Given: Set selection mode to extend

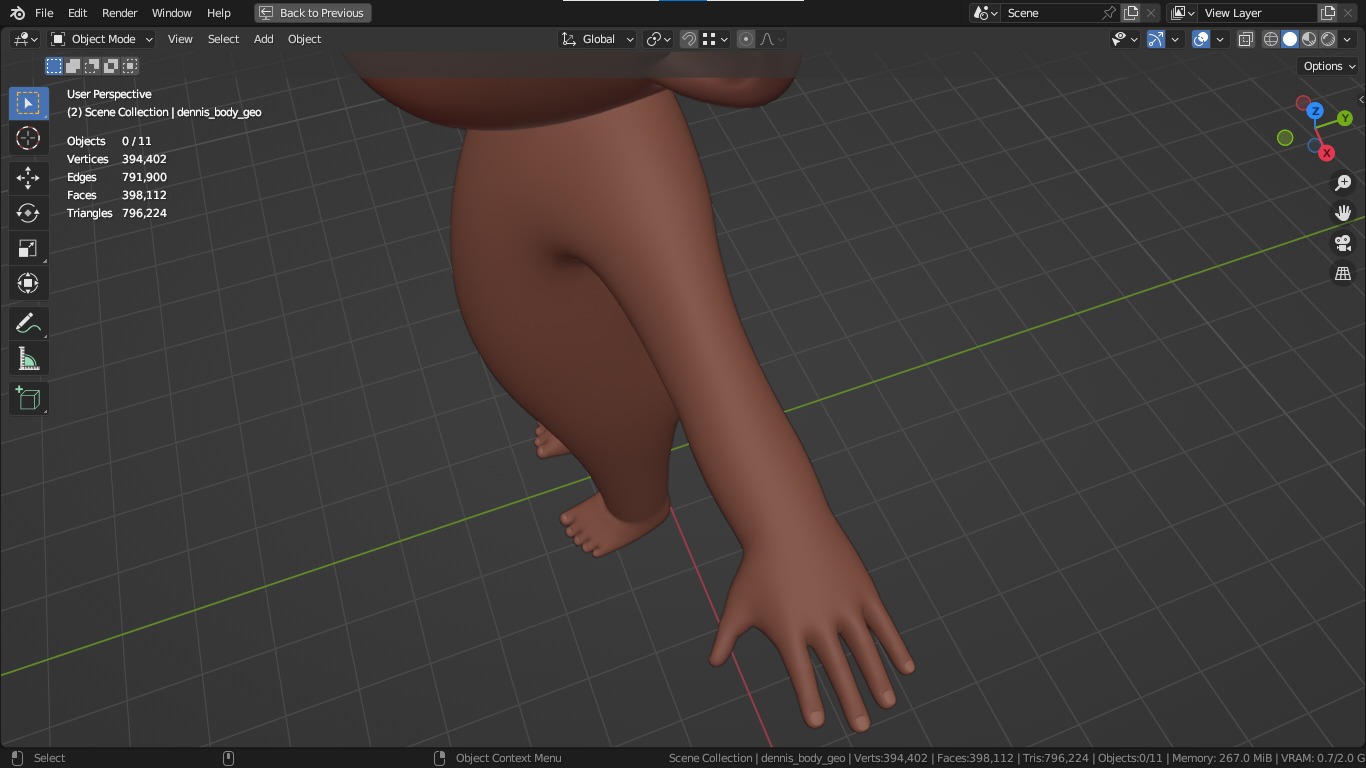Looking at the screenshot, I should 73,66.
